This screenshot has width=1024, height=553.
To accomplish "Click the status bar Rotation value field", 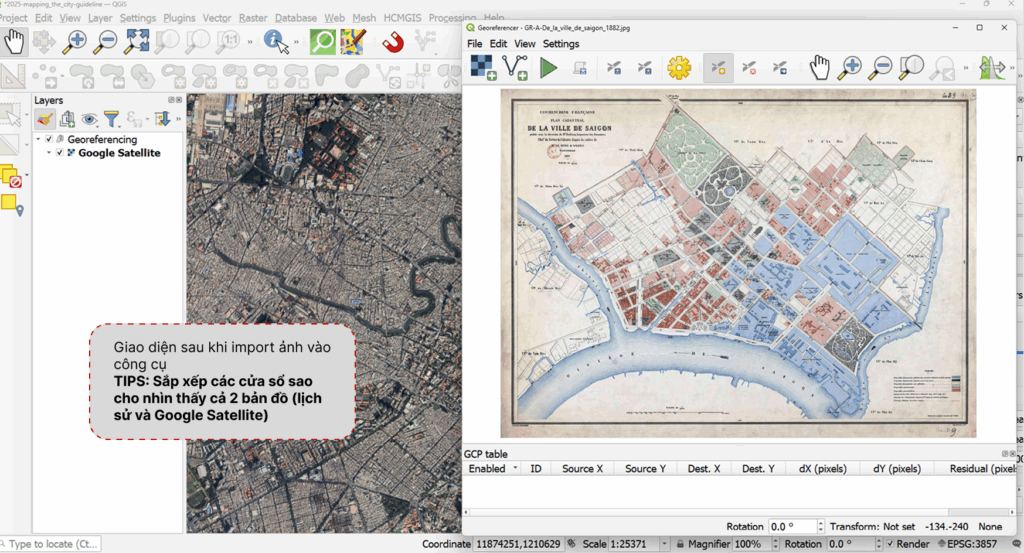I will coord(850,544).
